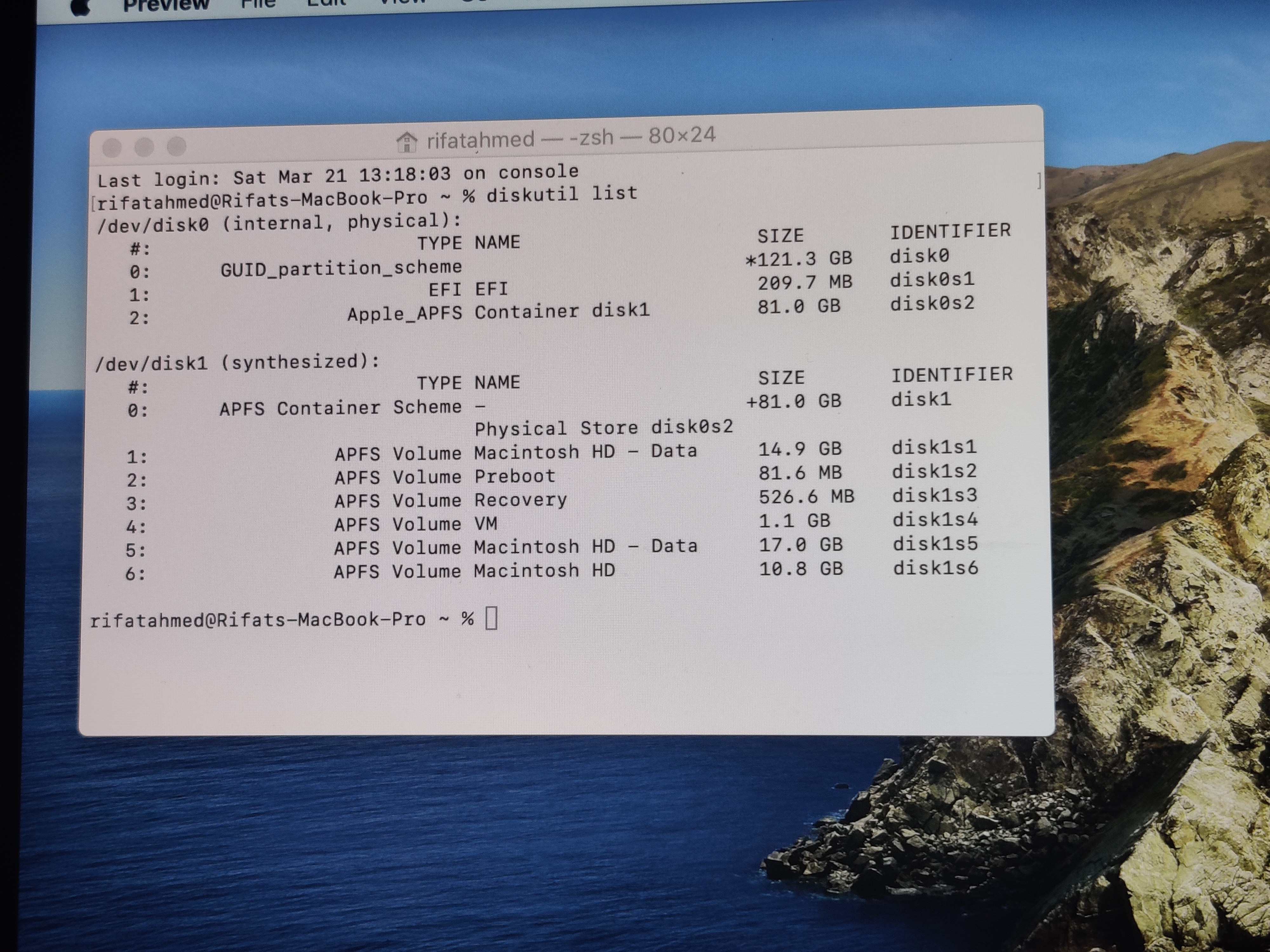Click the home folder proxy icon in title bar

click(x=406, y=142)
